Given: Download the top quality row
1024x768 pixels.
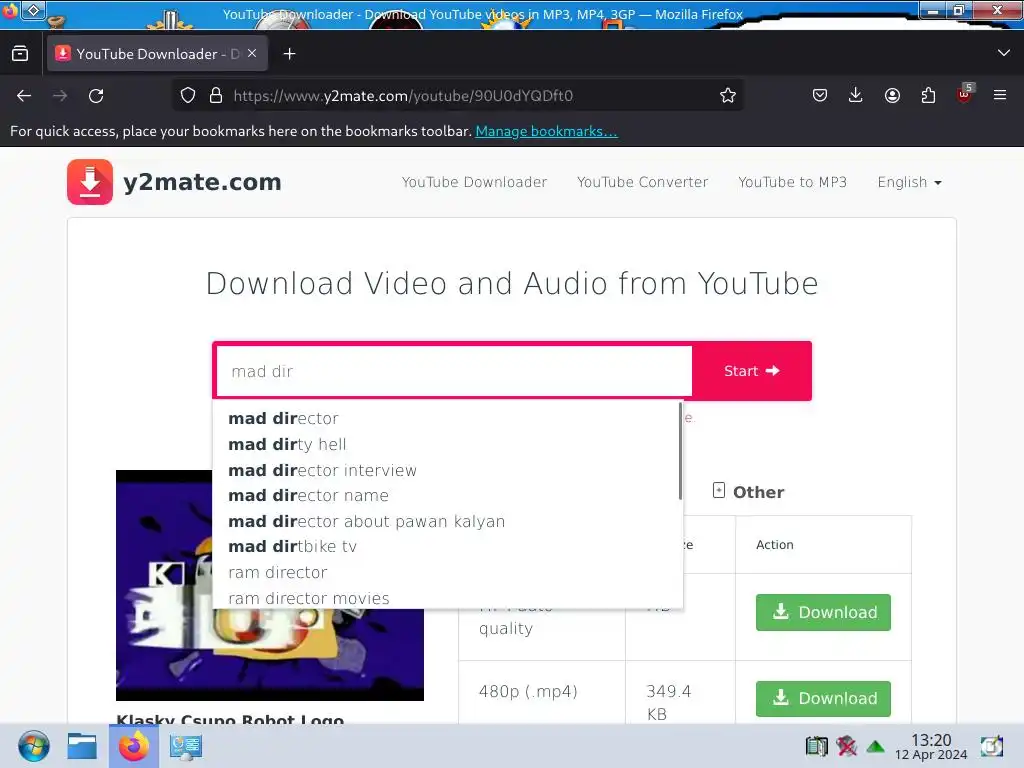Looking at the screenshot, I should tap(823, 612).
